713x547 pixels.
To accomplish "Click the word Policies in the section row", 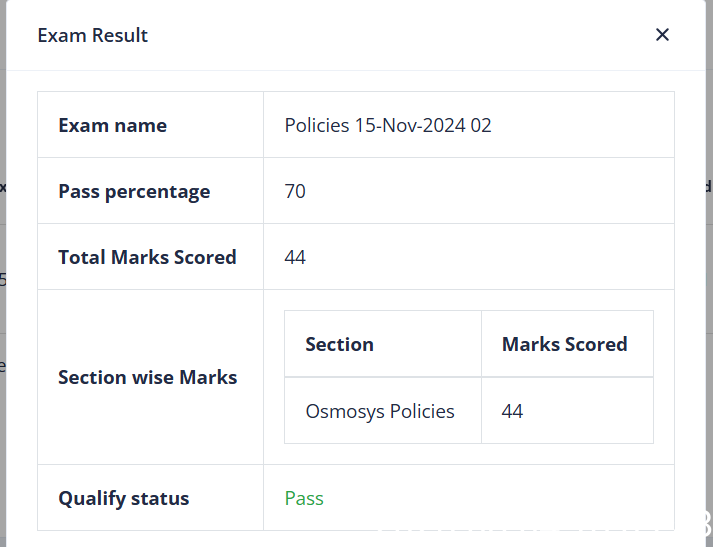I will click(422, 411).
